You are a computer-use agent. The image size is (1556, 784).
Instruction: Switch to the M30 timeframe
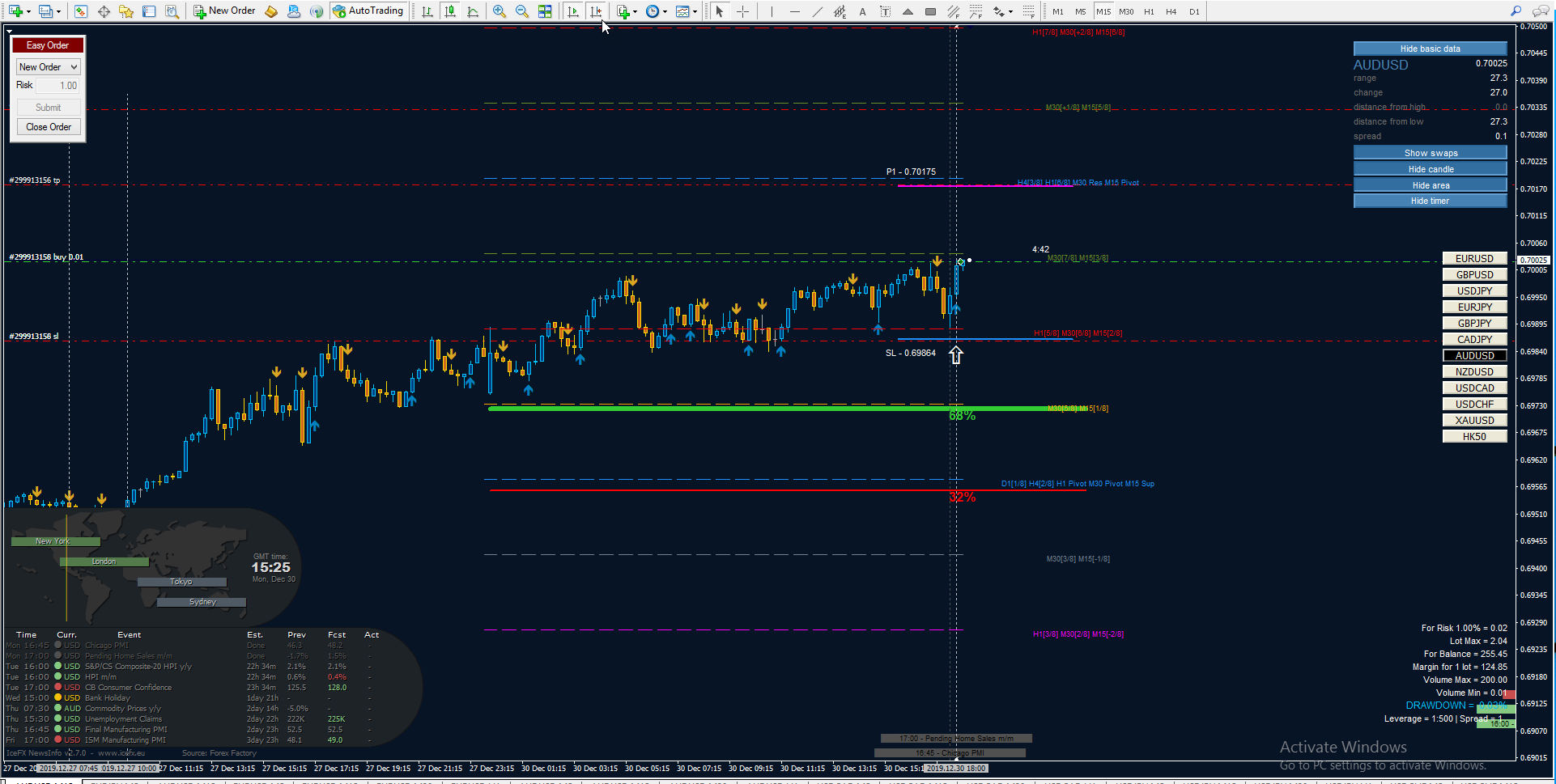(1126, 11)
